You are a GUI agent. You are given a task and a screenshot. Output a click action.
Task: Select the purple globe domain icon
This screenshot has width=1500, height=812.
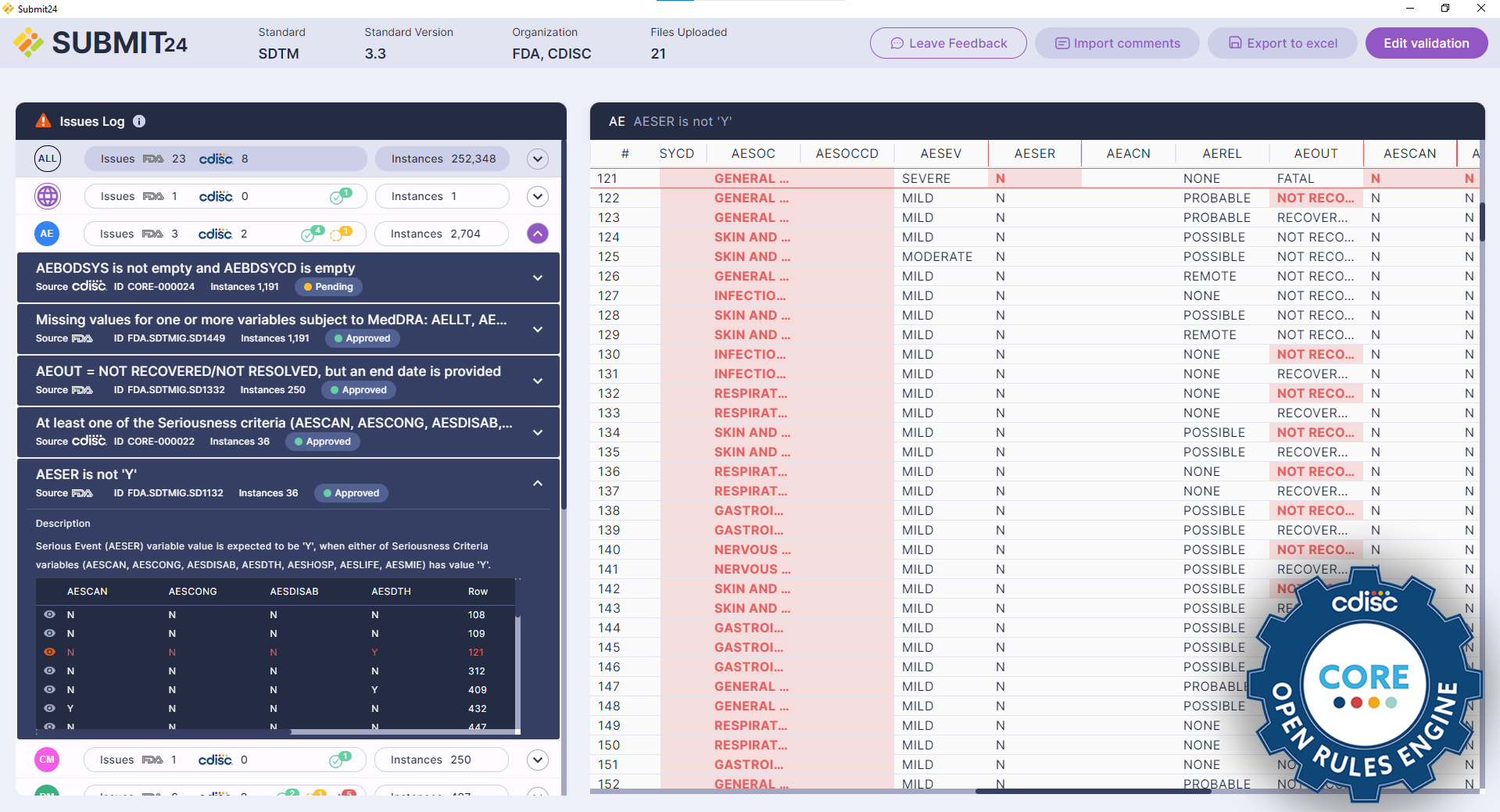click(48, 196)
